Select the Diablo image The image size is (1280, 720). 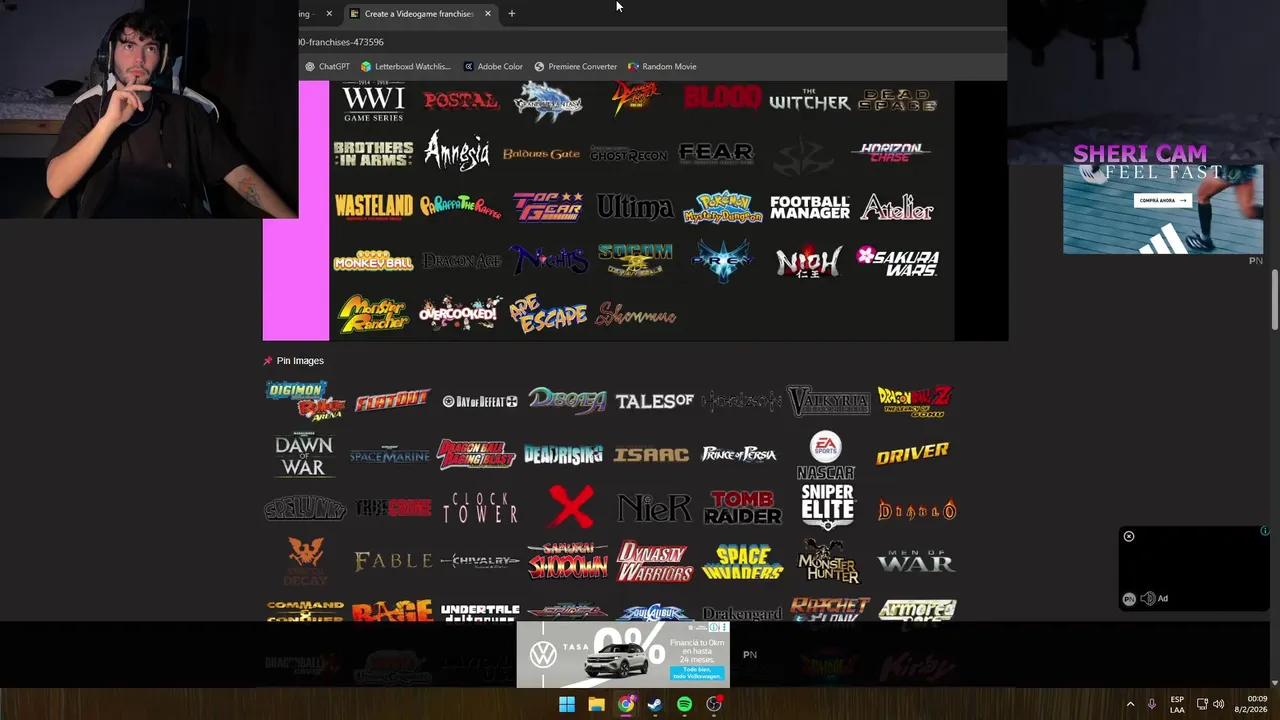[x=917, y=510]
